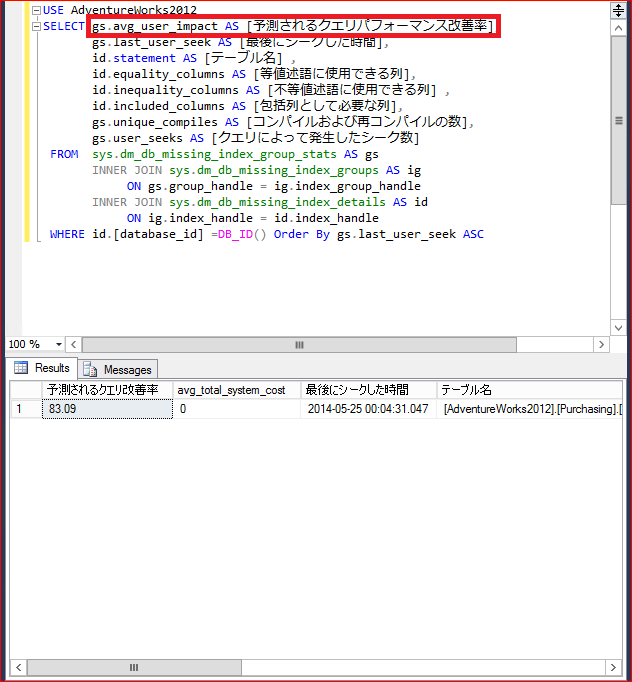Click the editor horizontal scroll left arrow
This screenshot has width=632, height=682.
(x=74, y=344)
